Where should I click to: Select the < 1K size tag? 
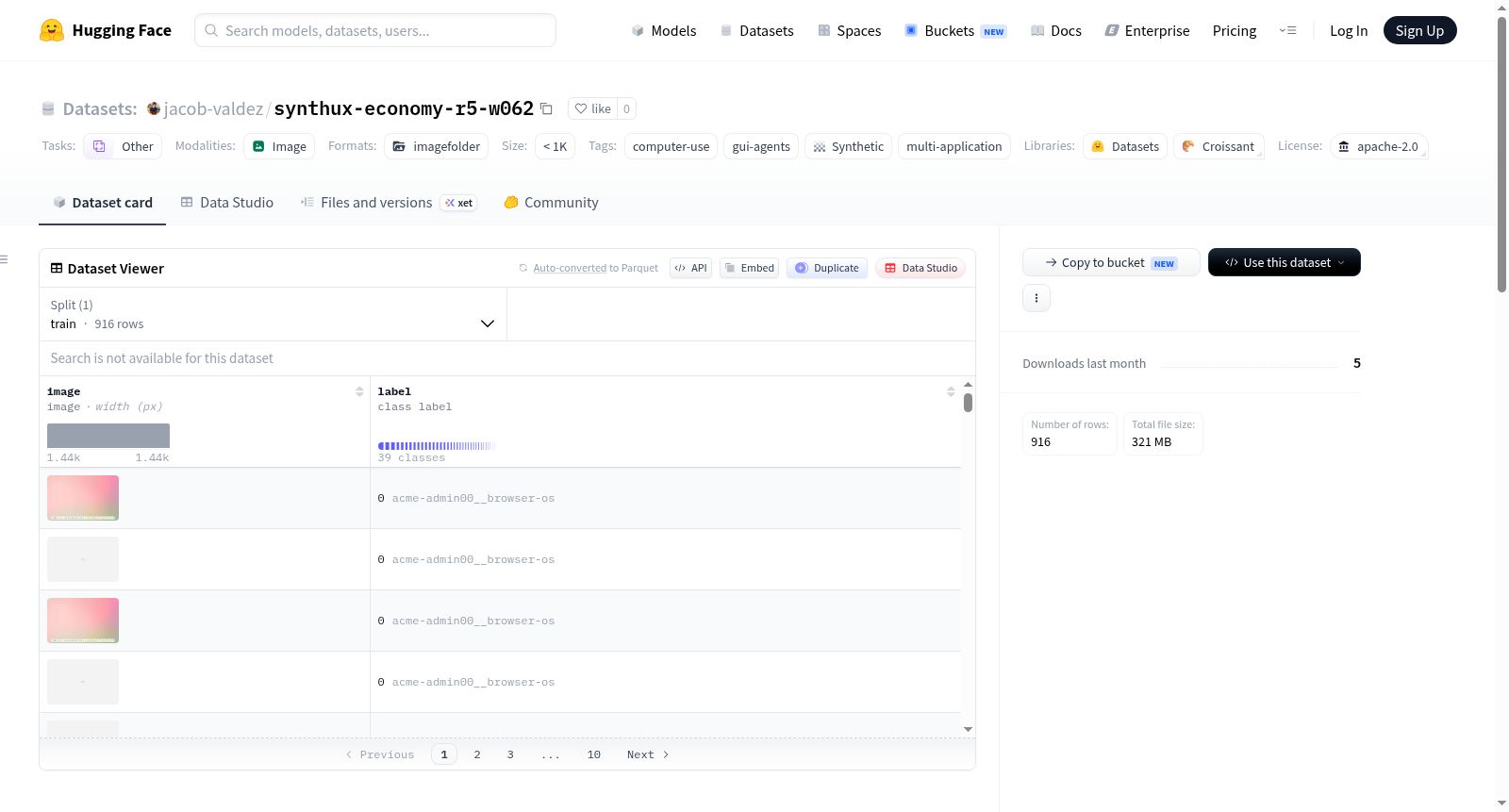[x=556, y=146]
